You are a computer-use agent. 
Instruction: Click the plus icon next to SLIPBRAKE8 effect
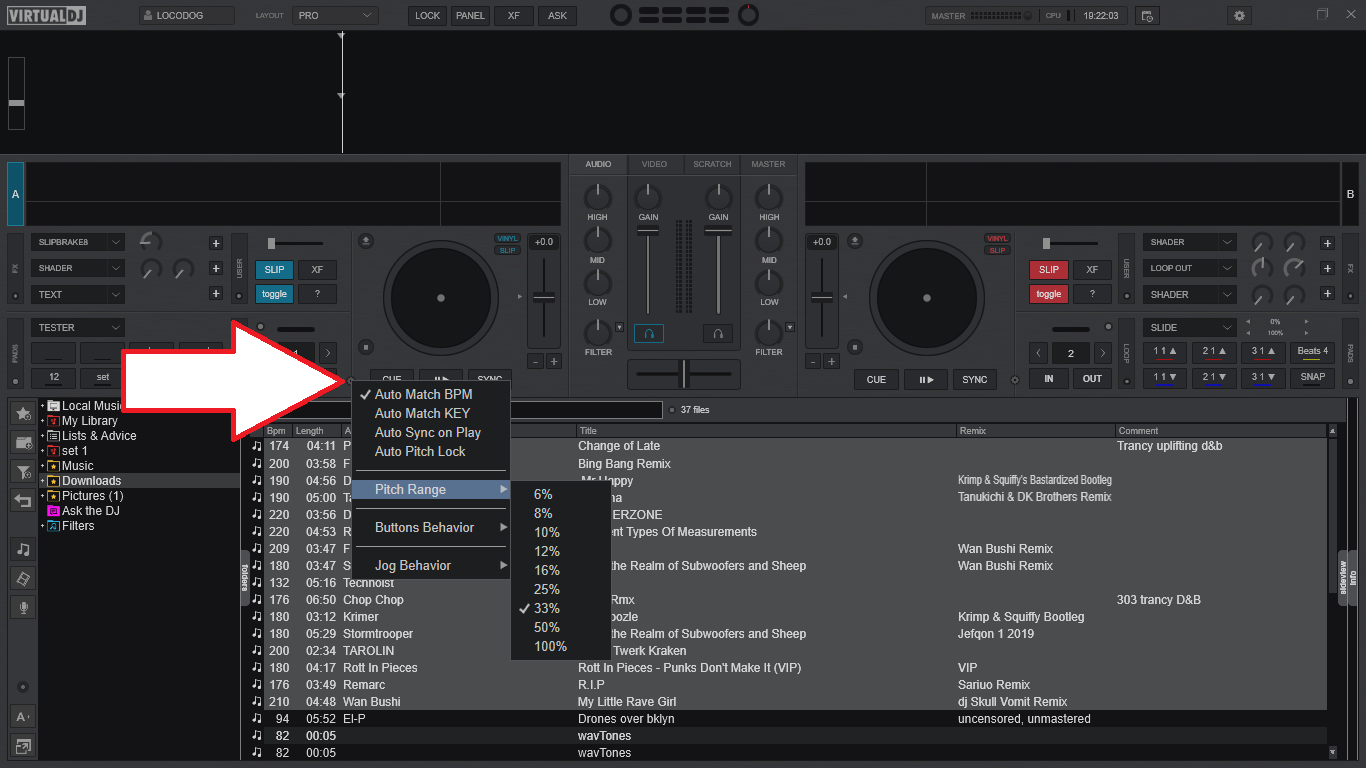[x=215, y=243]
